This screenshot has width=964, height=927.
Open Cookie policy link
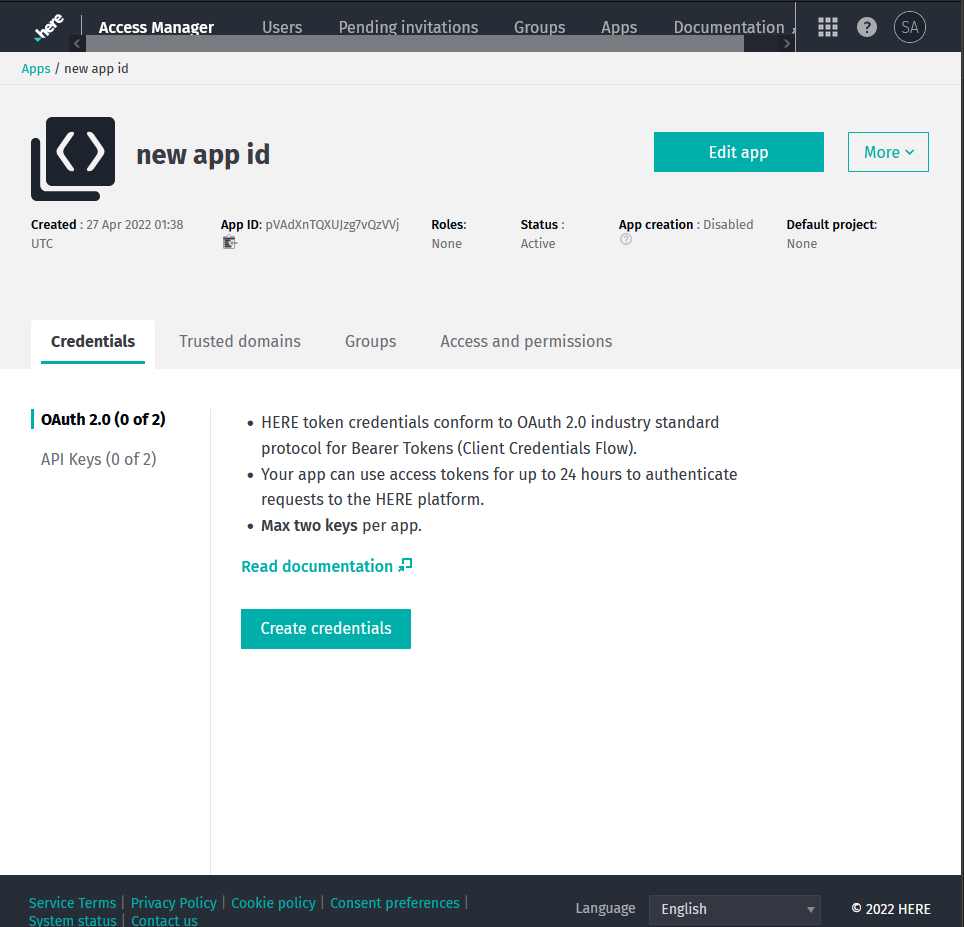pos(273,902)
